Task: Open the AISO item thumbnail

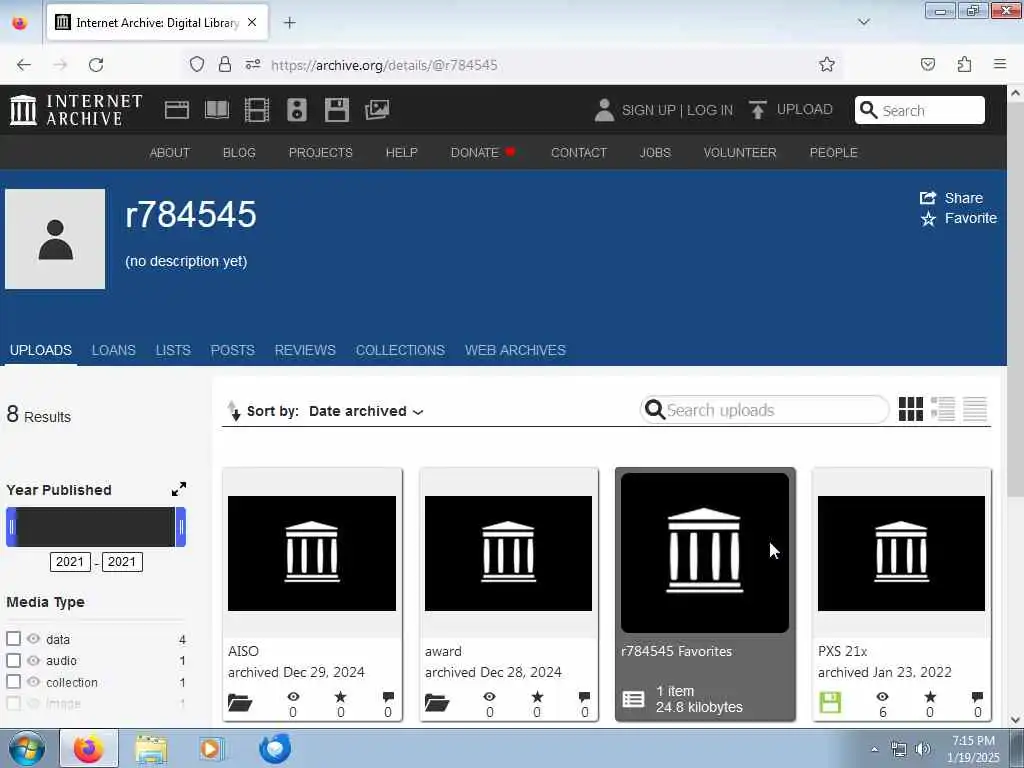Action: [x=312, y=553]
